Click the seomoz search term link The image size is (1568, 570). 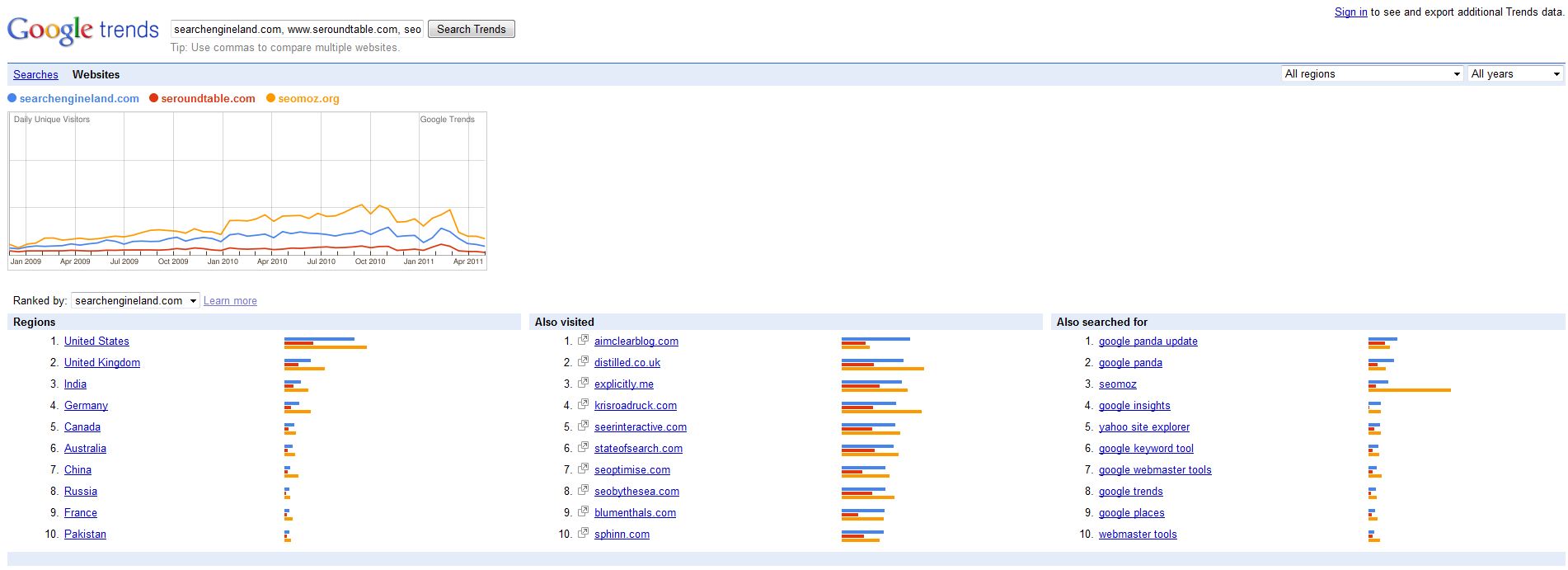tap(1118, 384)
